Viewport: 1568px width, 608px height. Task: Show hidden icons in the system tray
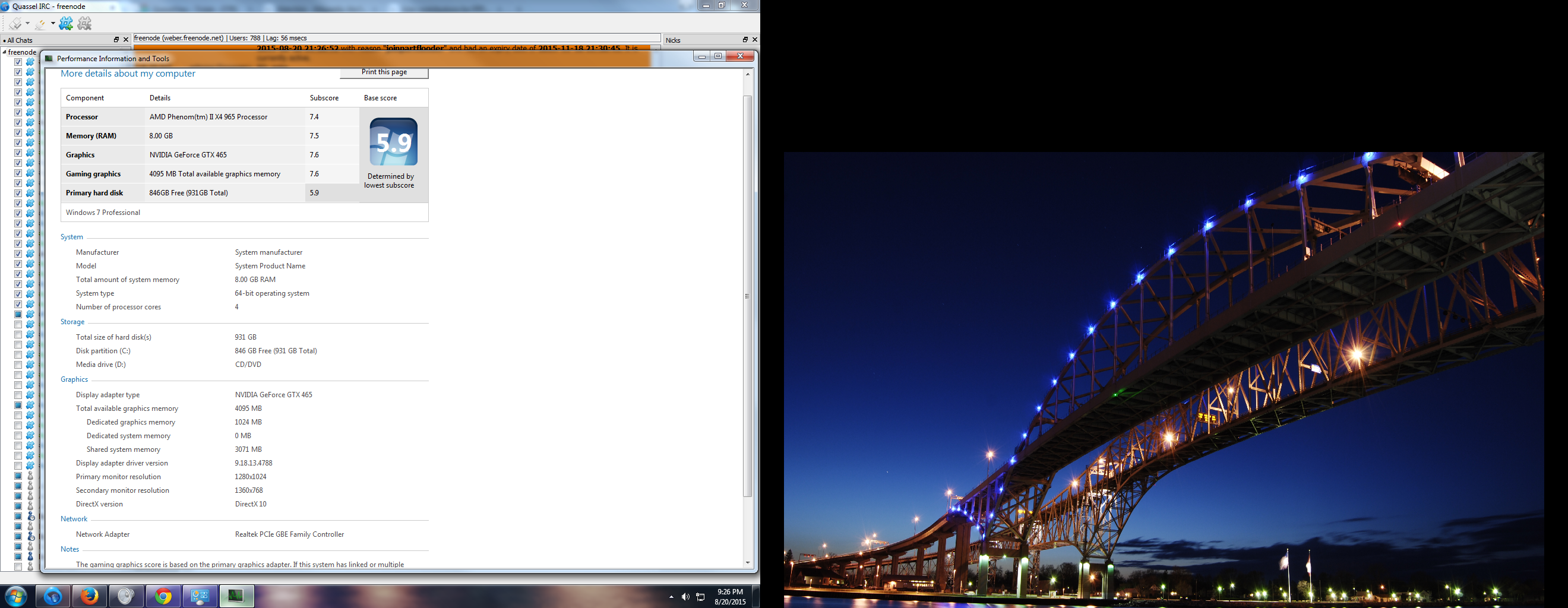(671, 597)
